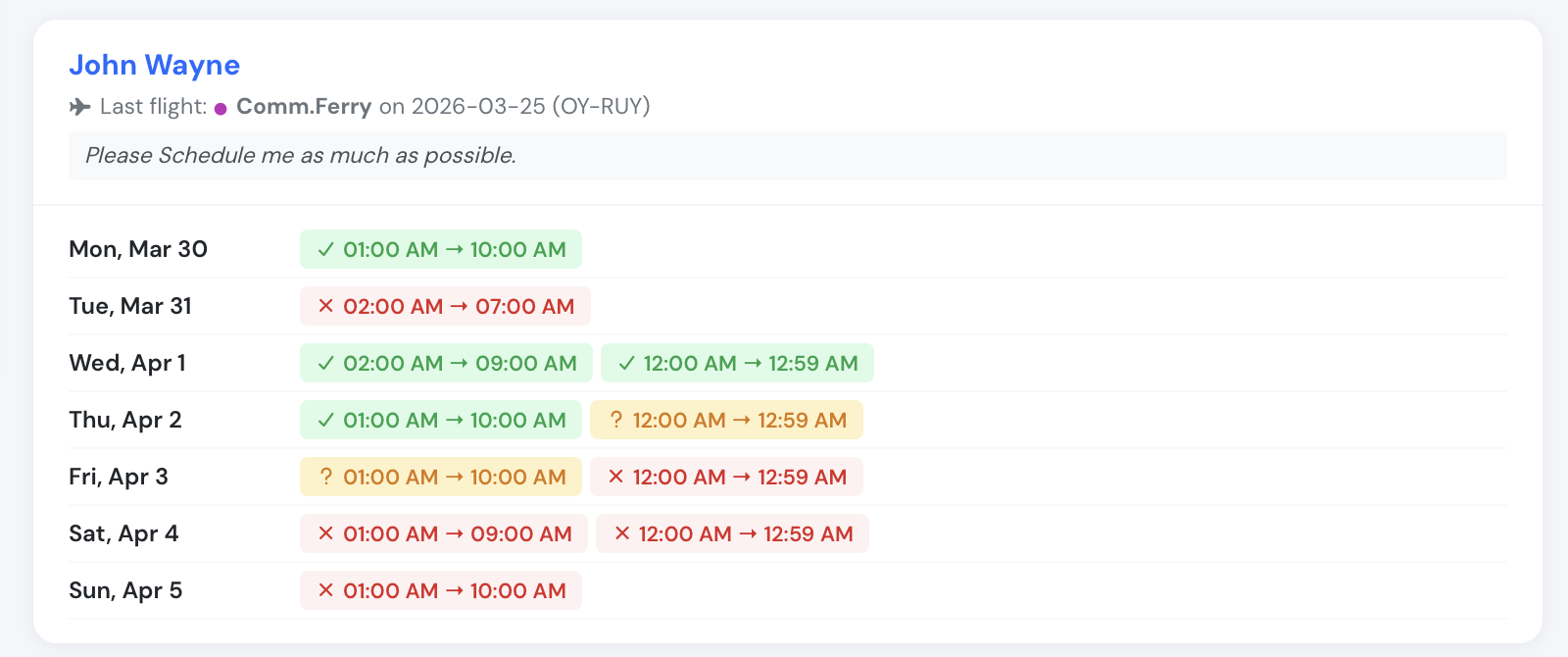This screenshot has width=1568, height=657.
Task: Click the 2026-03-25 (OY-RUY) flight date text
Action: [x=530, y=106]
